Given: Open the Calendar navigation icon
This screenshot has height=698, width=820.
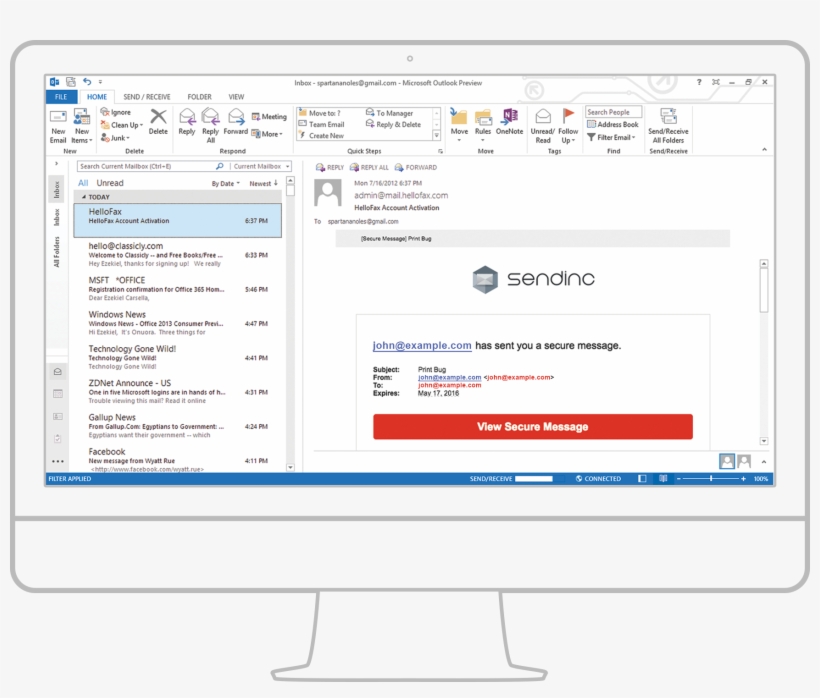Looking at the screenshot, I should tap(58, 394).
